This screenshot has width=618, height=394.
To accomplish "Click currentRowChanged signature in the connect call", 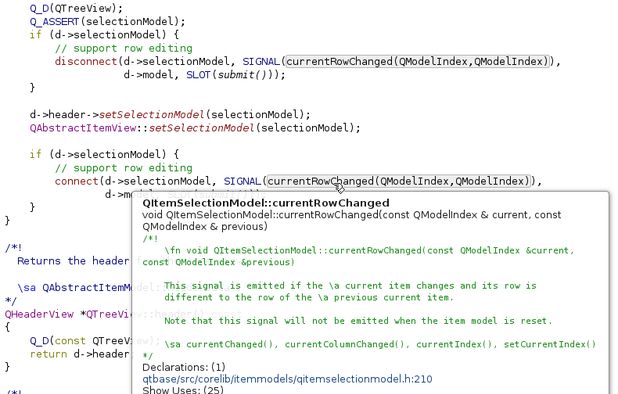I will (399, 181).
